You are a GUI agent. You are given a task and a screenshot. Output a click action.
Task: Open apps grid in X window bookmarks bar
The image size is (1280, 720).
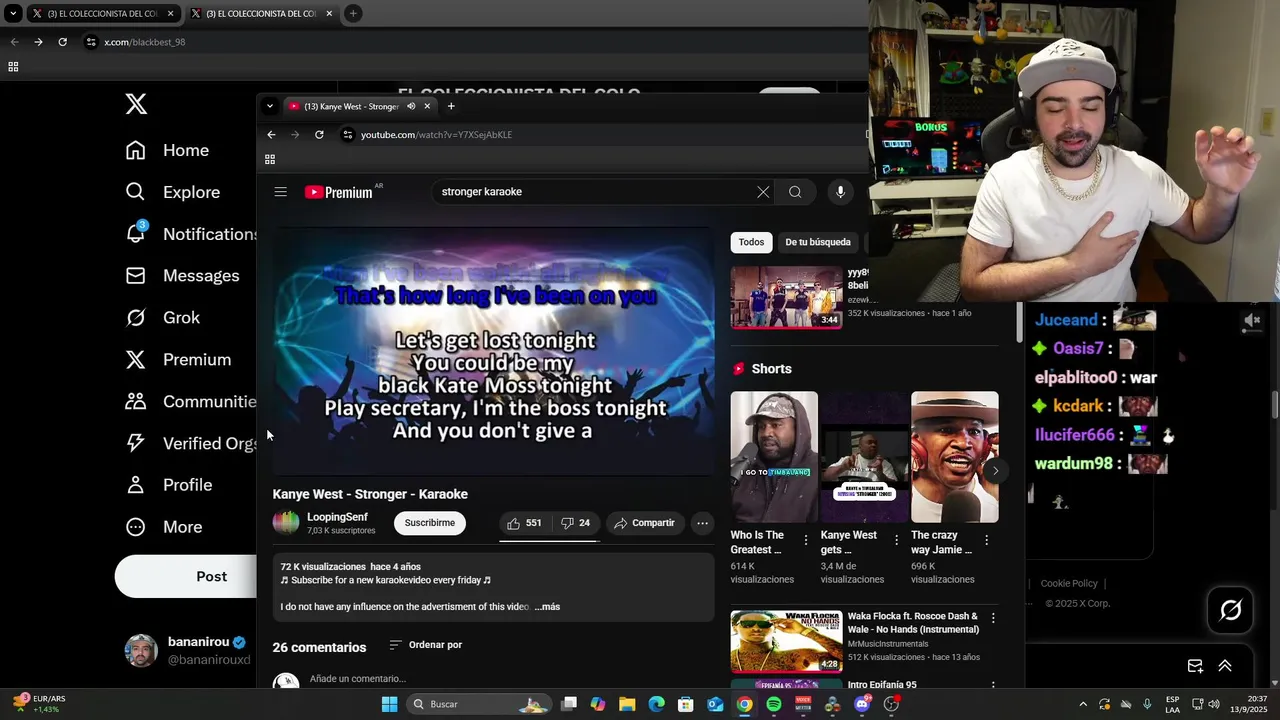tap(13, 67)
